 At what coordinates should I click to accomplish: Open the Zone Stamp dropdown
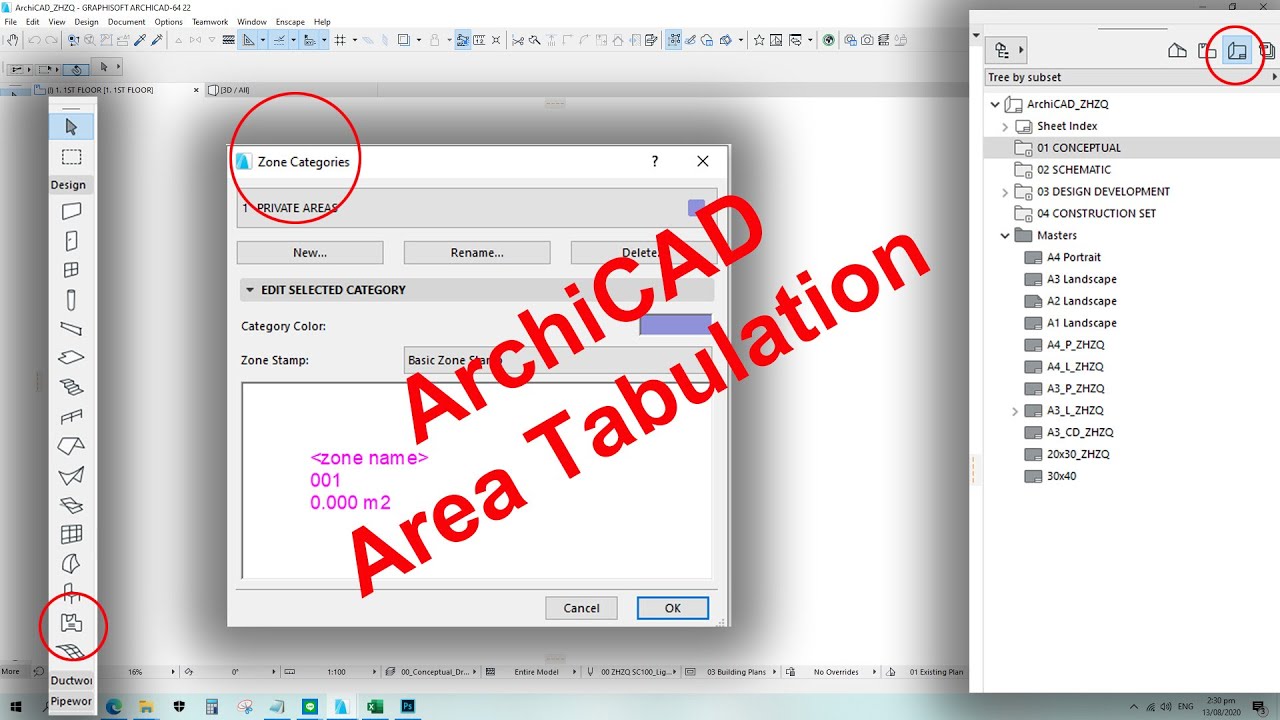click(x=558, y=360)
